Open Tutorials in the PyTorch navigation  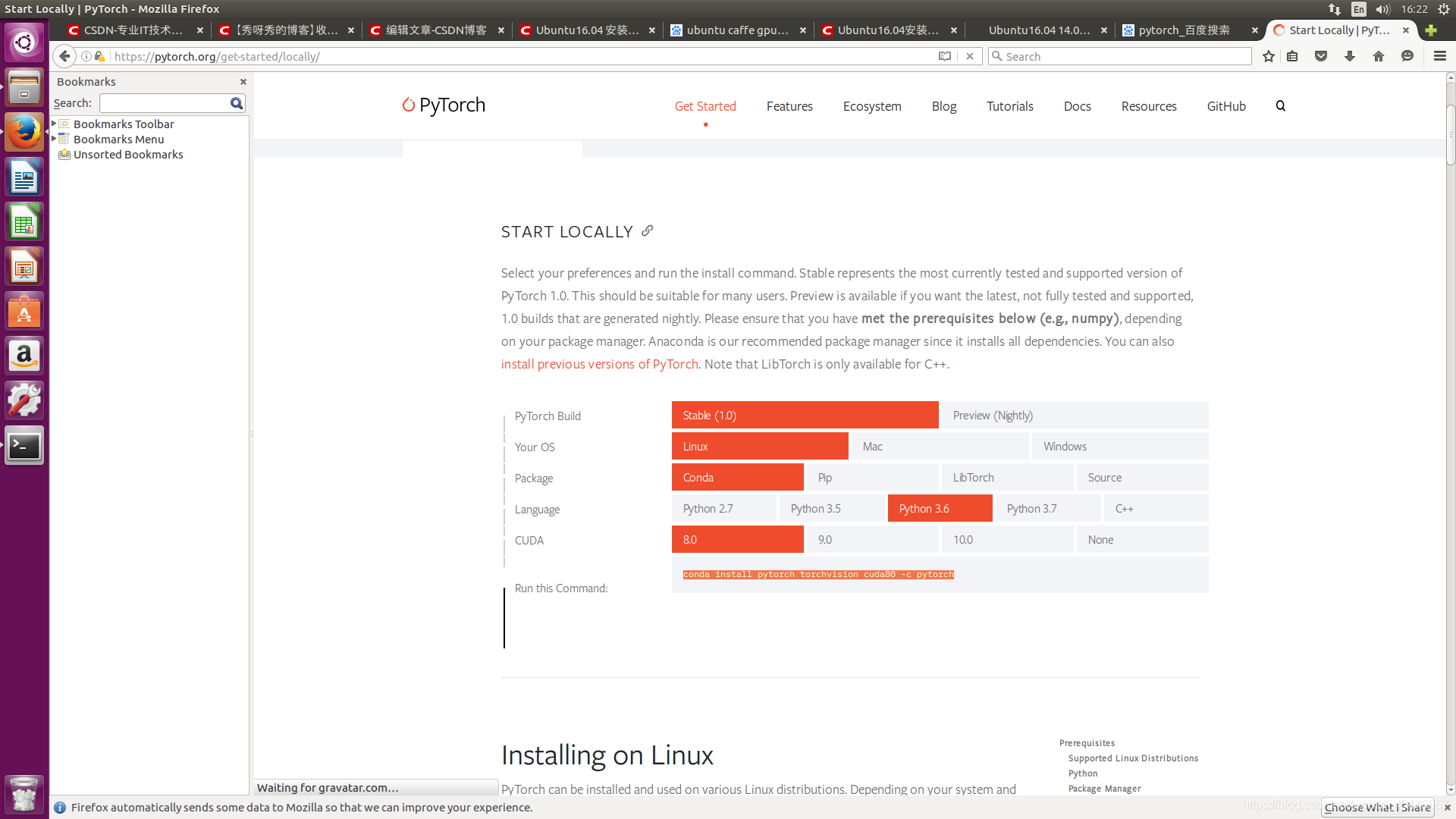click(x=1009, y=106)
